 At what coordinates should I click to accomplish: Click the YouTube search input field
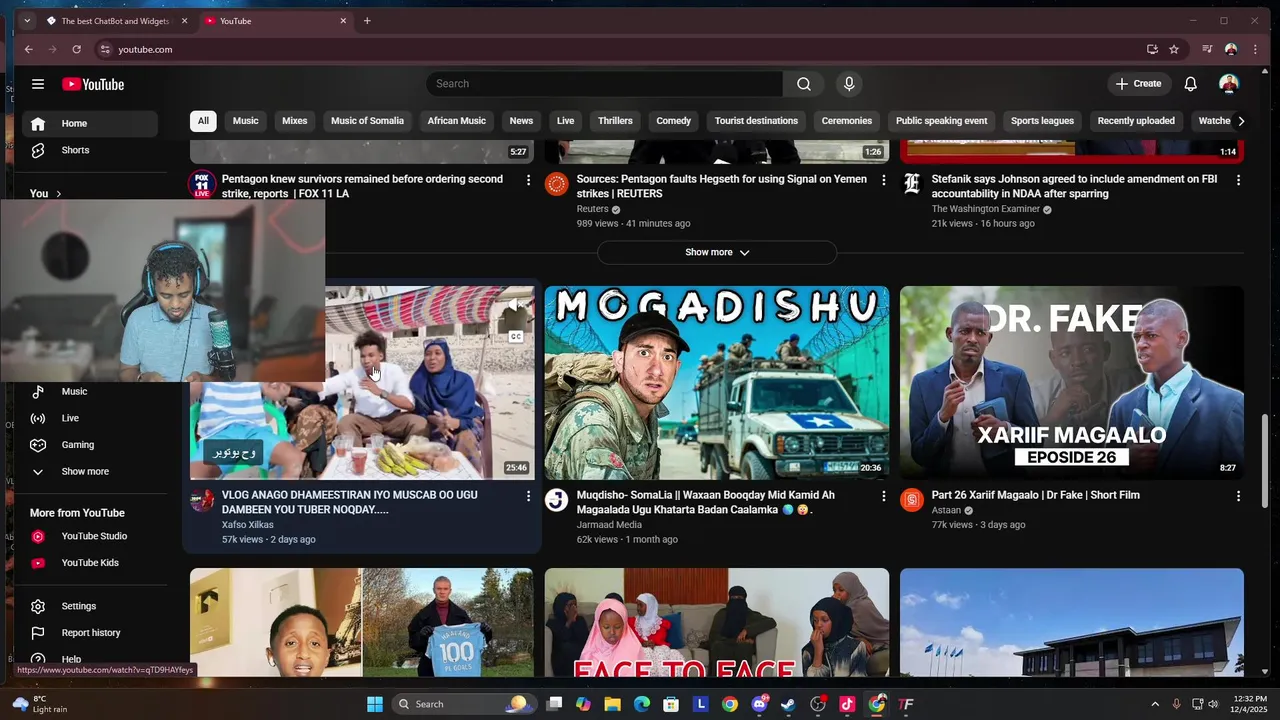click(604, 84)
